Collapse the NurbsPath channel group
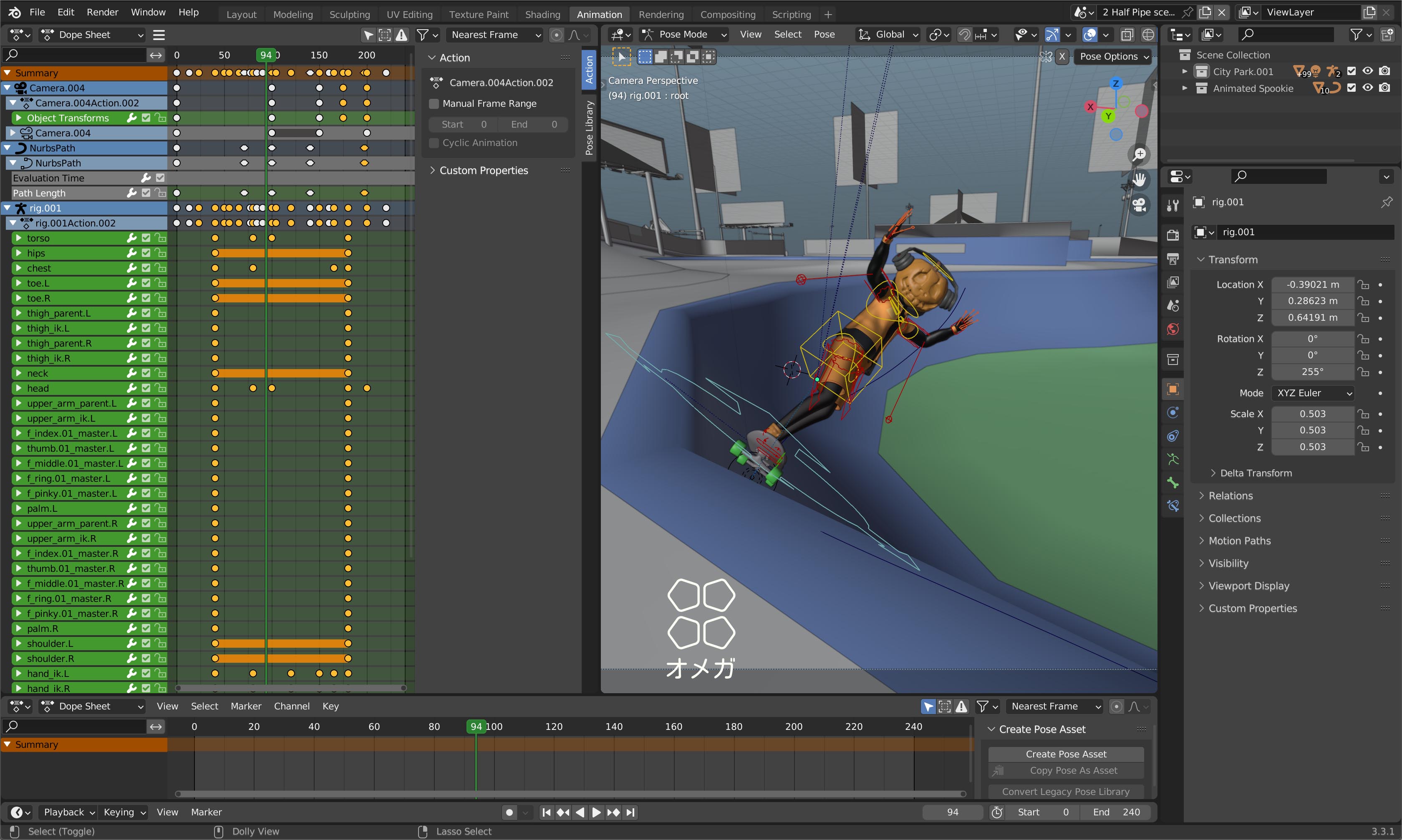Image resolution: width=1402 pixels, height=840 pixels. click(8, 148)
